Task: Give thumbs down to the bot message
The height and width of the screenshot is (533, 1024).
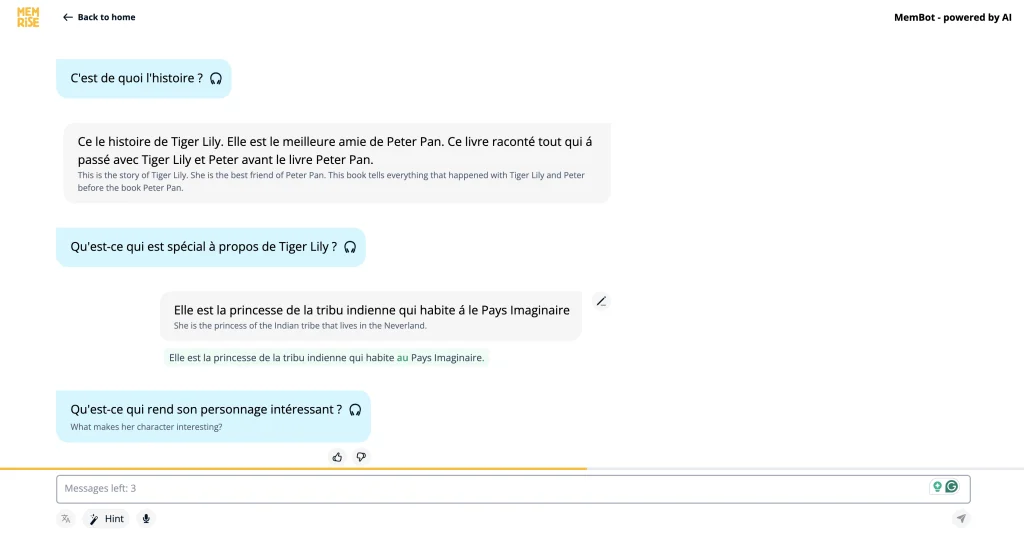Action: click(x=361, y=457)
